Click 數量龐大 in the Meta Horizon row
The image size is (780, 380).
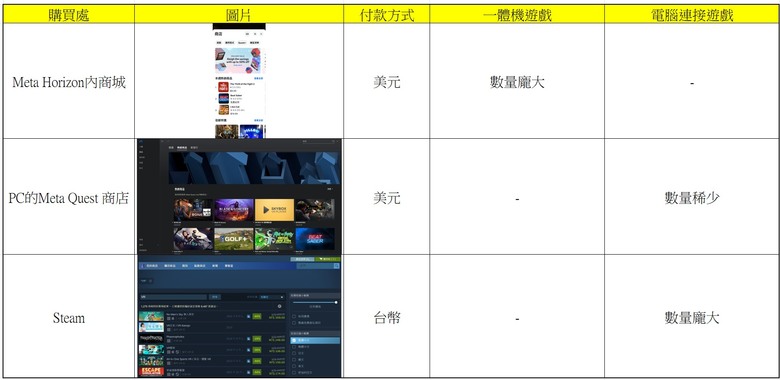point(517,82)
